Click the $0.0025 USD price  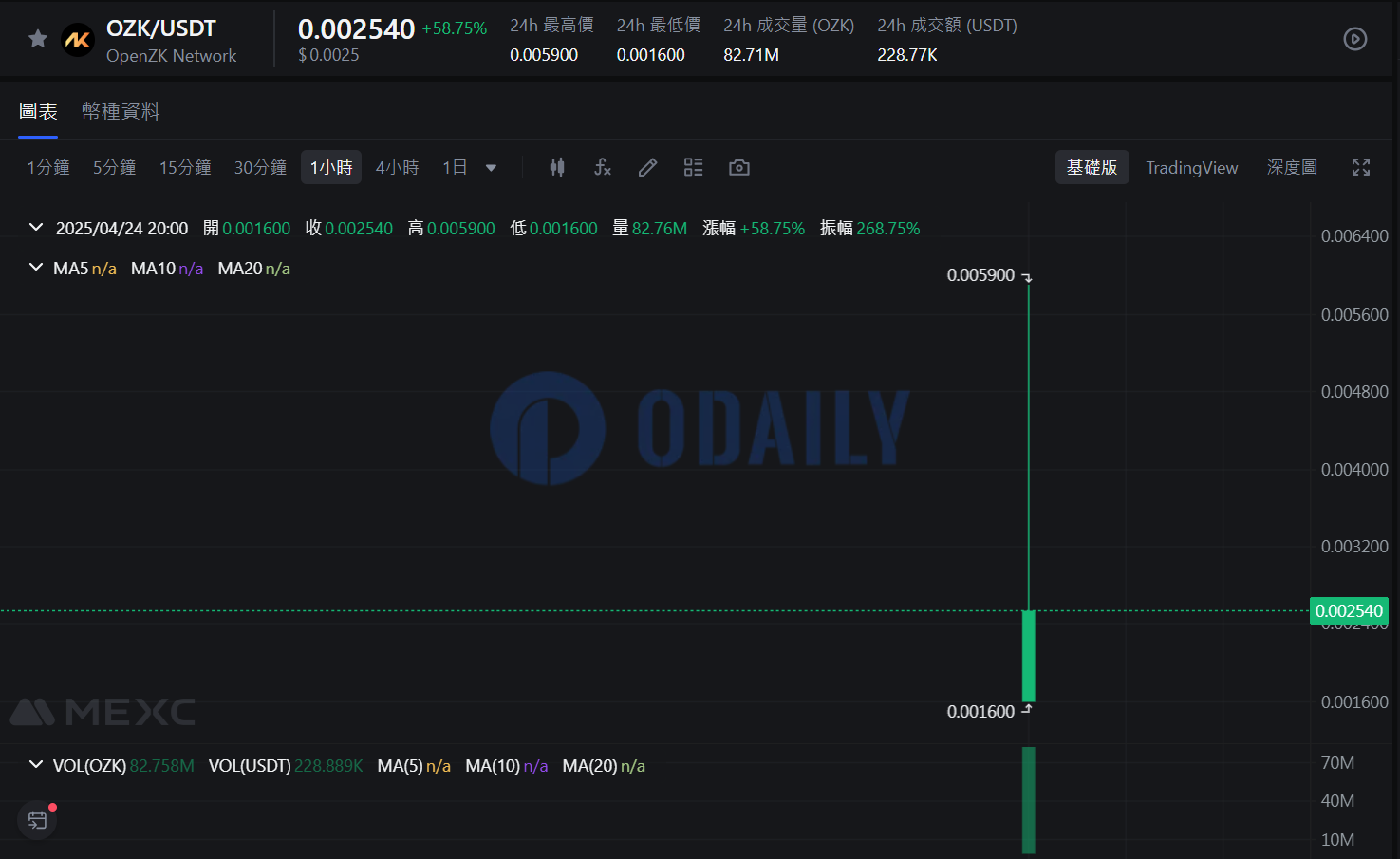point(328,55)
